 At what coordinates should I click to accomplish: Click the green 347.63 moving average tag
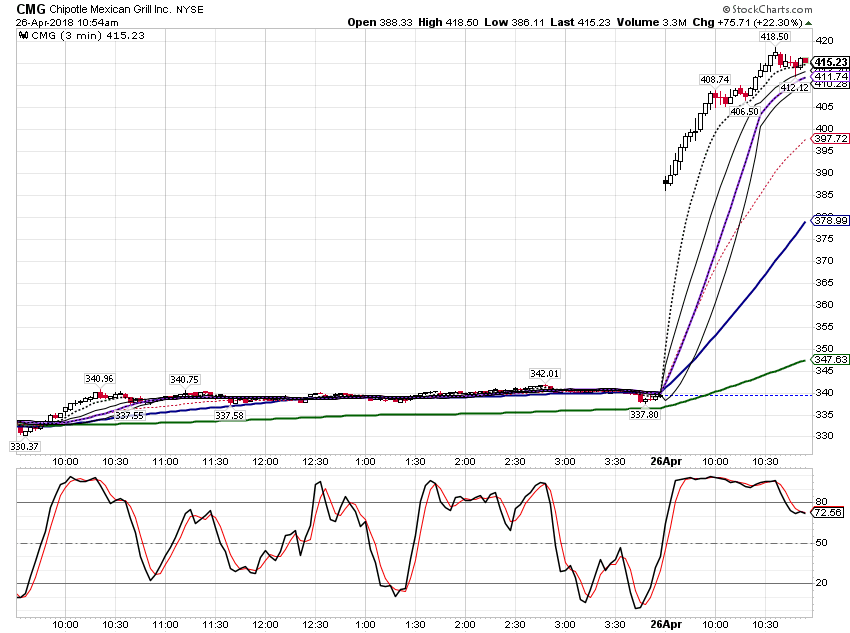click(830, 359)
